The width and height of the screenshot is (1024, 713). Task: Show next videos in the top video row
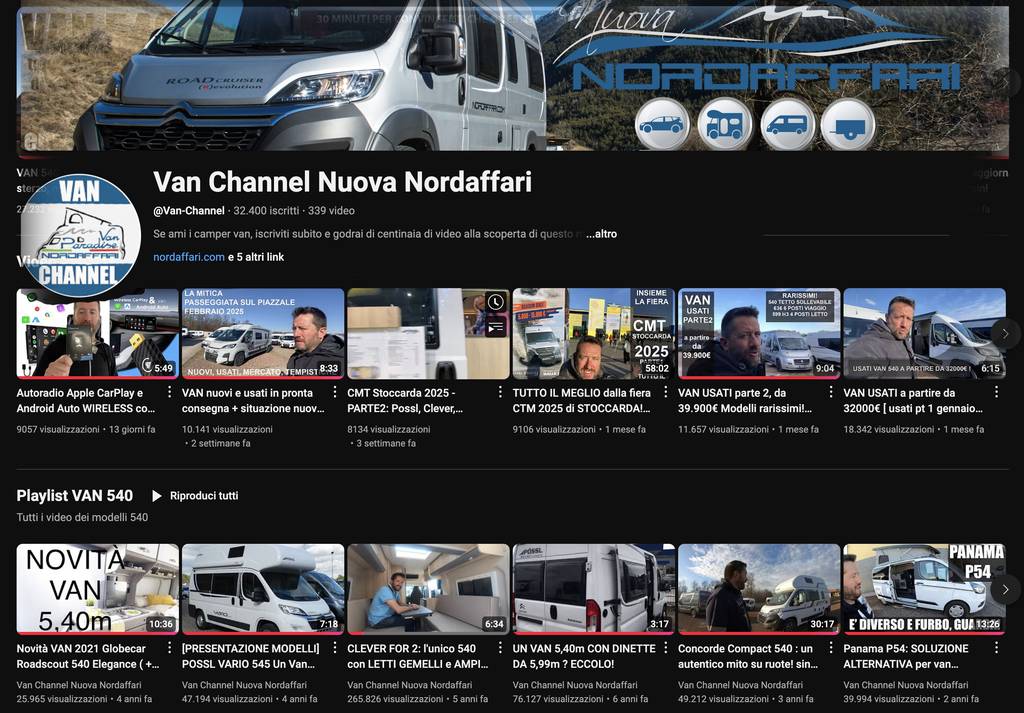(1005, 334)
